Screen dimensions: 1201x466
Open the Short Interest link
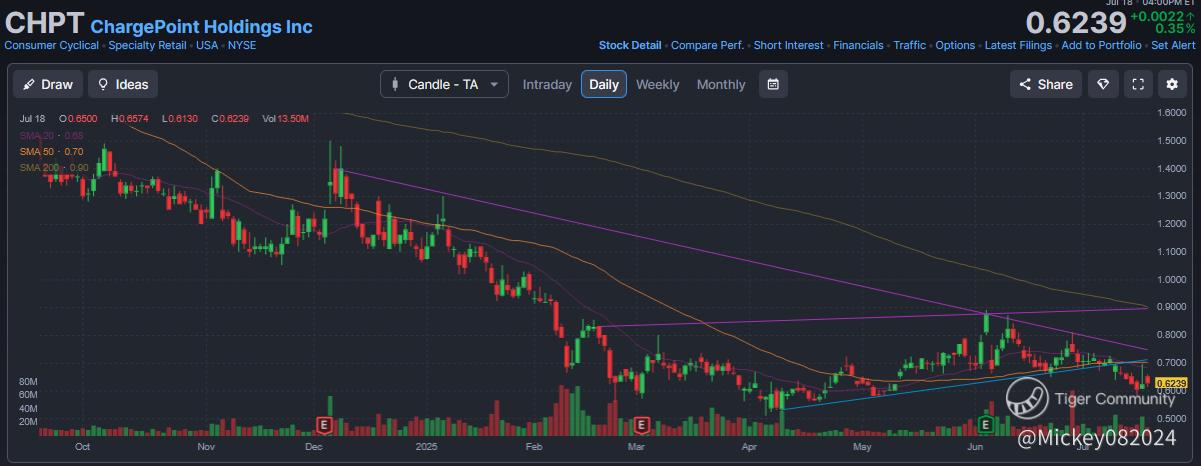click(x=789, y=45)
